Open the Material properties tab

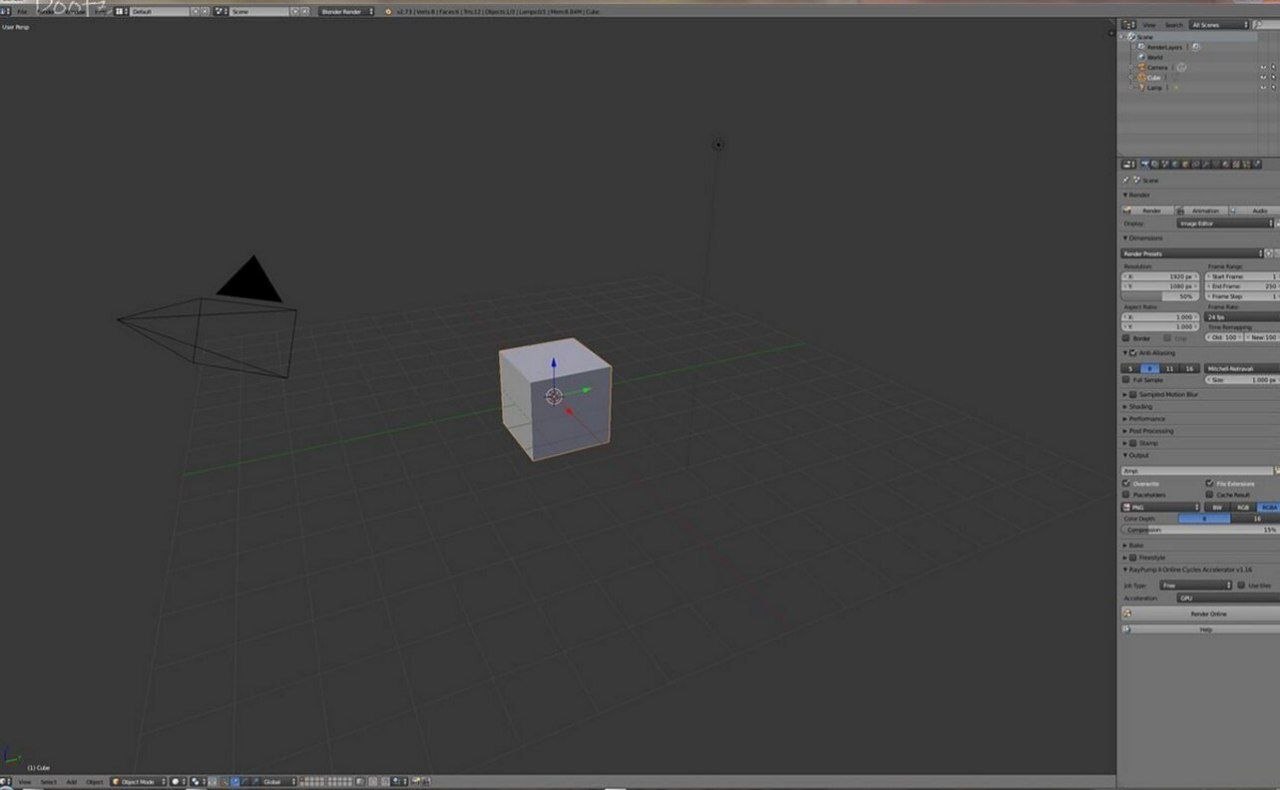coord(1225,164)
